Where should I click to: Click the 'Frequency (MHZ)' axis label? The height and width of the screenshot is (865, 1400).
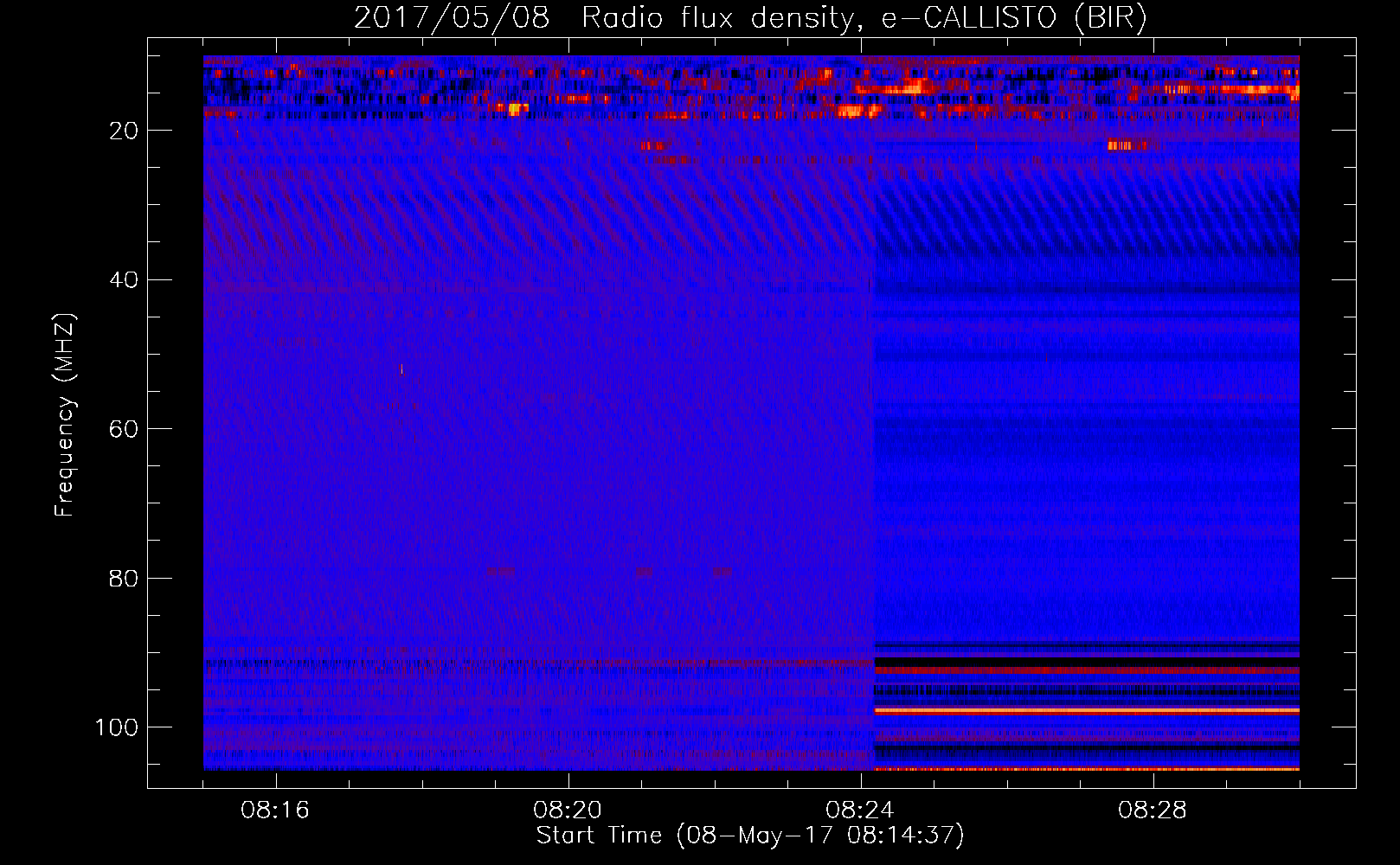[x=65, y=415]
